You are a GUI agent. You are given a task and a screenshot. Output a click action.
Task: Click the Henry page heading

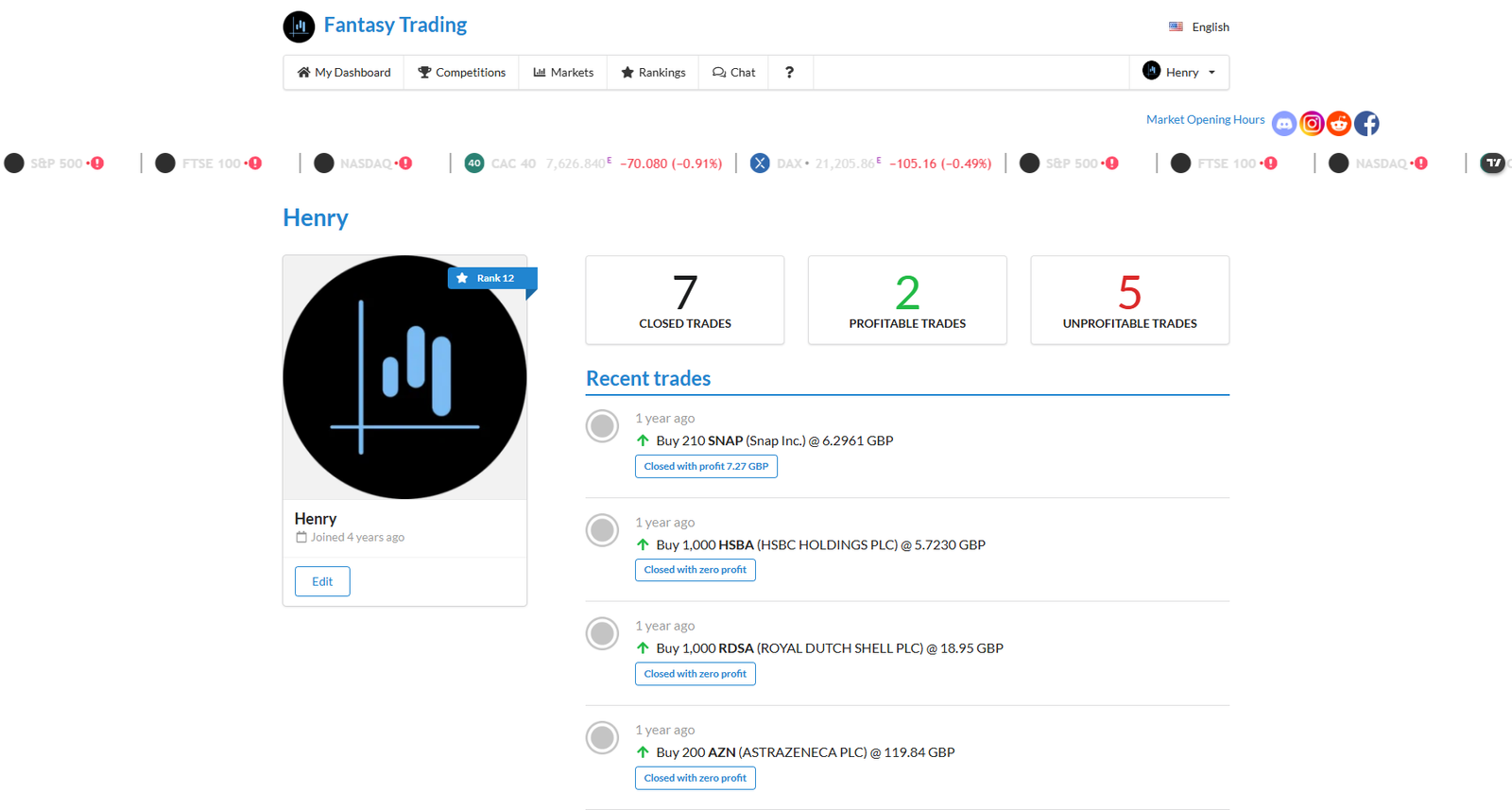click(x=316, y=217)
